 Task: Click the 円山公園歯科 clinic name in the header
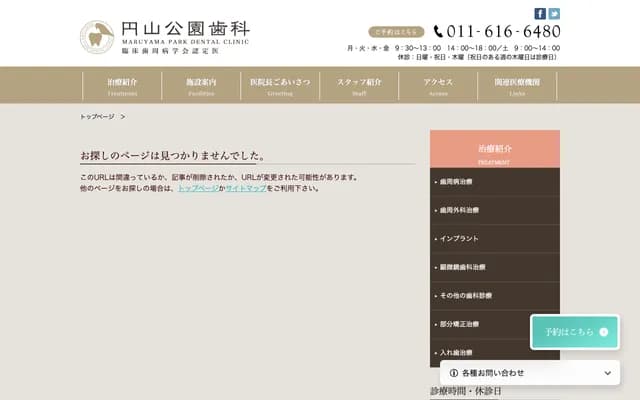coord(186,29)
